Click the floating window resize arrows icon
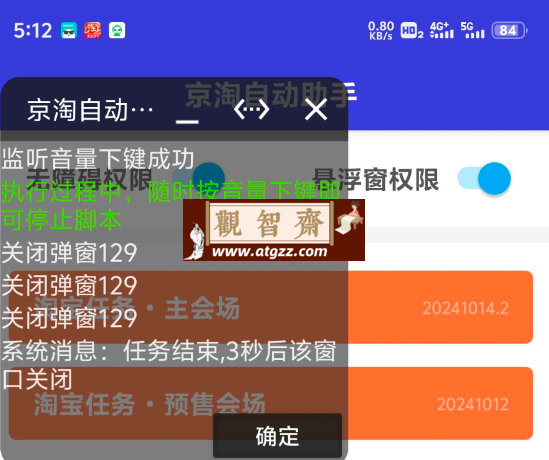 coord(251,110)
